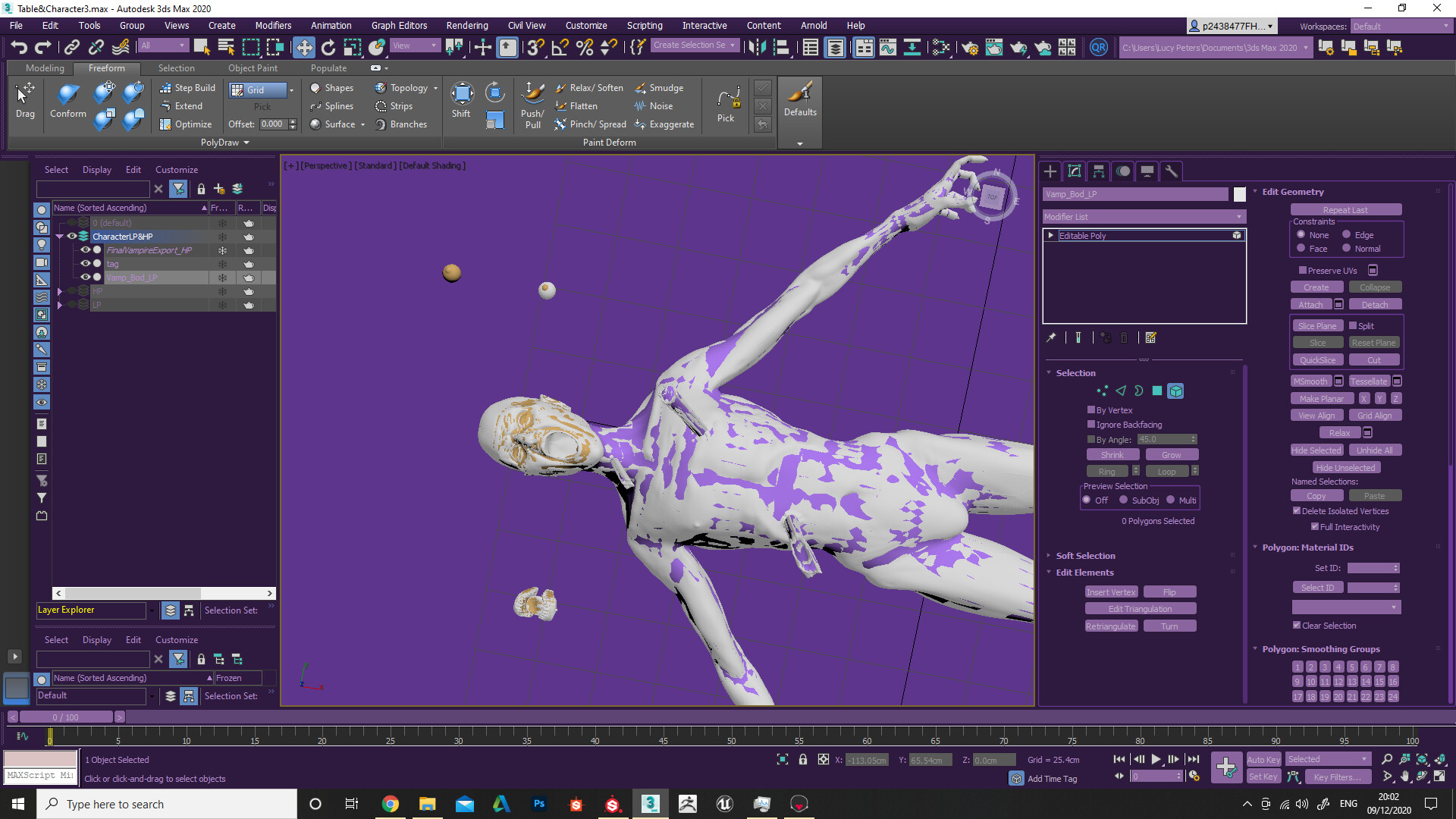1456x819 pixels.
Task: Enable the Ignore Backfacing checkbox
Action: [x=1090, y=425]
